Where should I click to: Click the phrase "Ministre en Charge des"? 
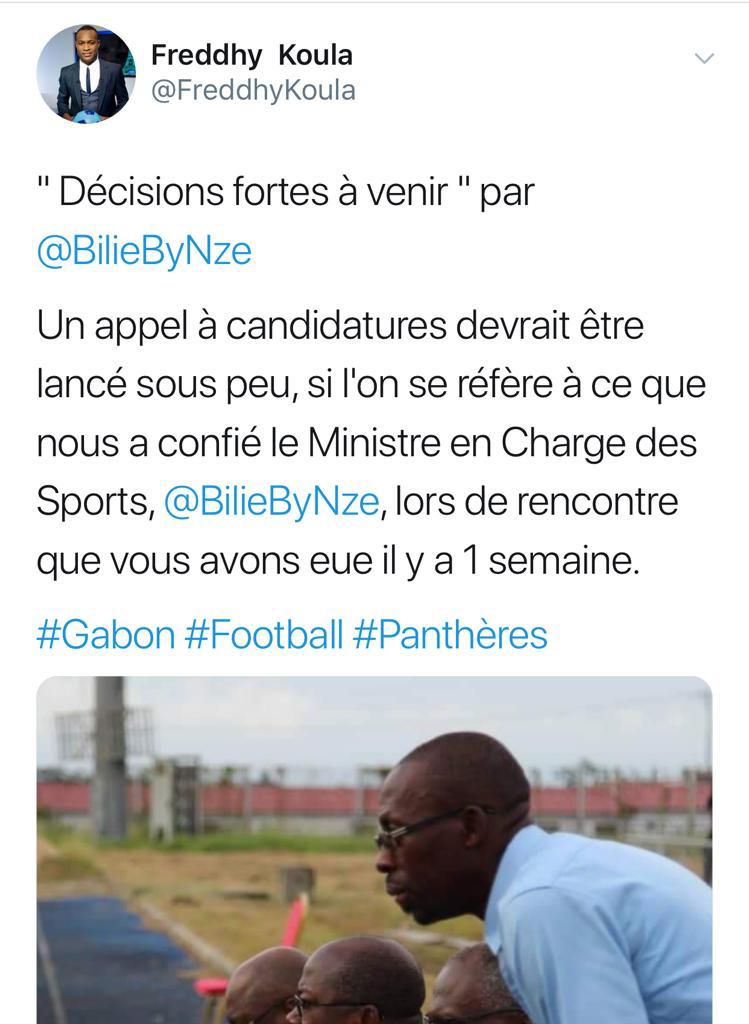pos(502,443)
